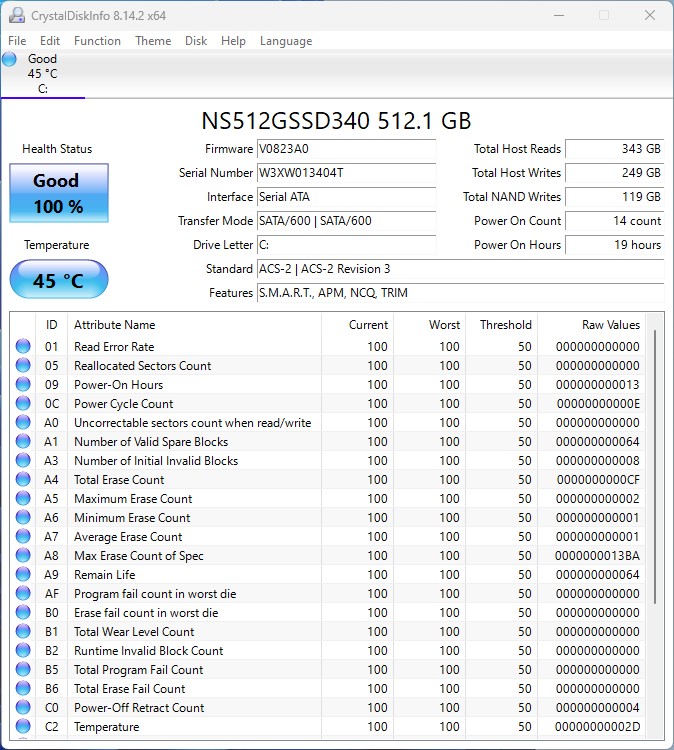The width and height of the screenshot is (674, 750).
Task: Click the status orb for Max Erase Count of Spec
Action: (23, 555)
